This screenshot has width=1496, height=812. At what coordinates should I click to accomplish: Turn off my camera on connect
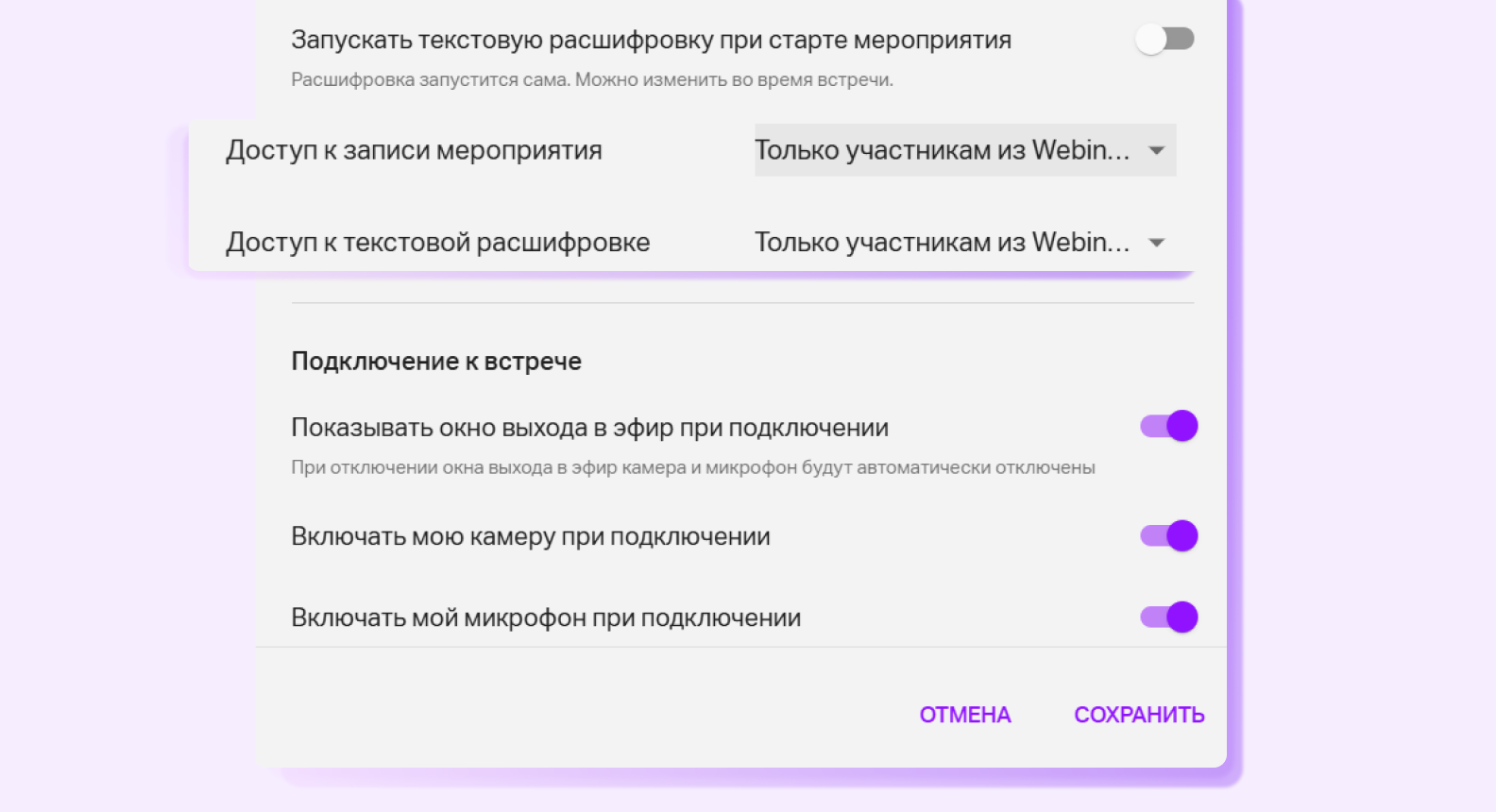point(1169,536)
